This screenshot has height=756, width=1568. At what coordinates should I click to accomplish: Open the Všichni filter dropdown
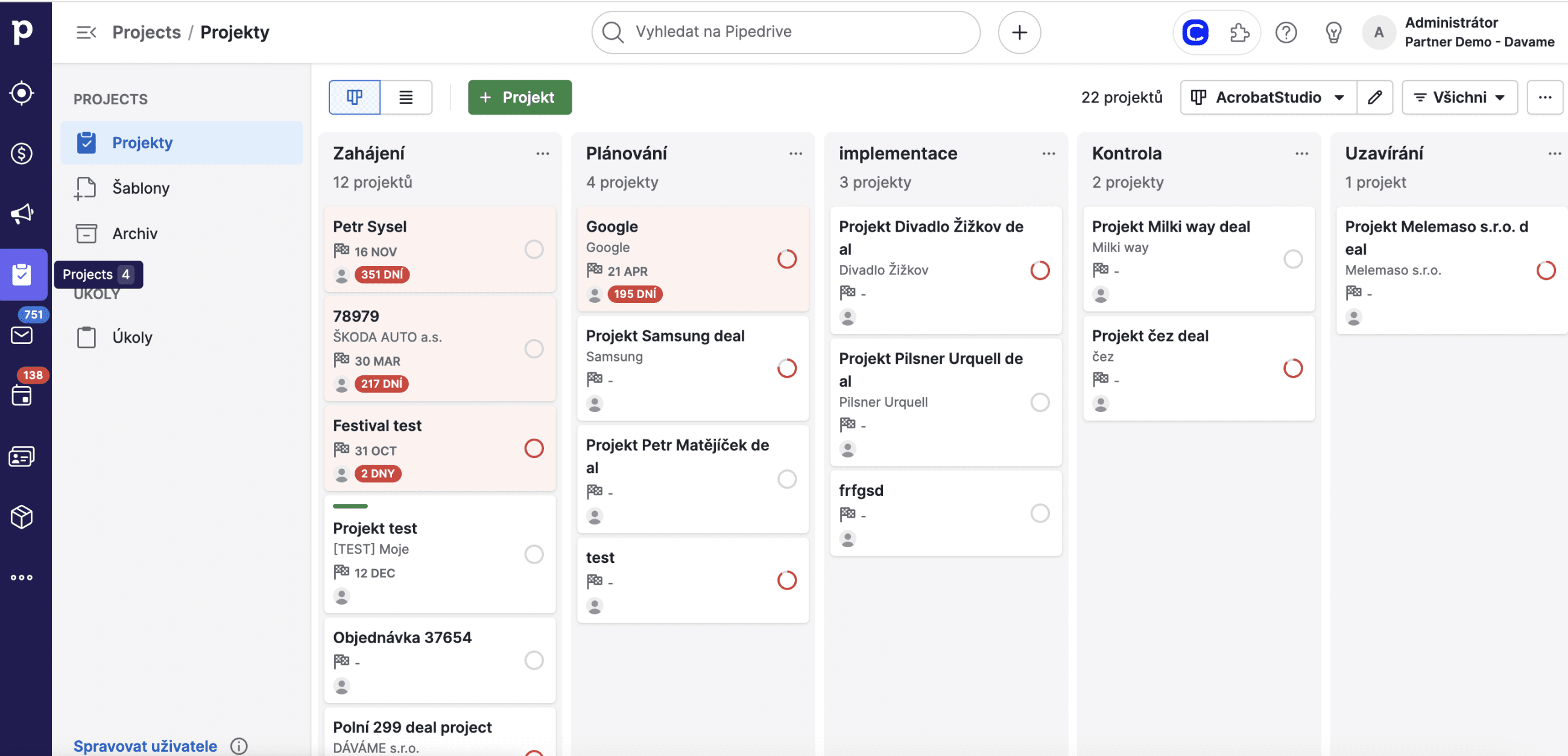1459,98
